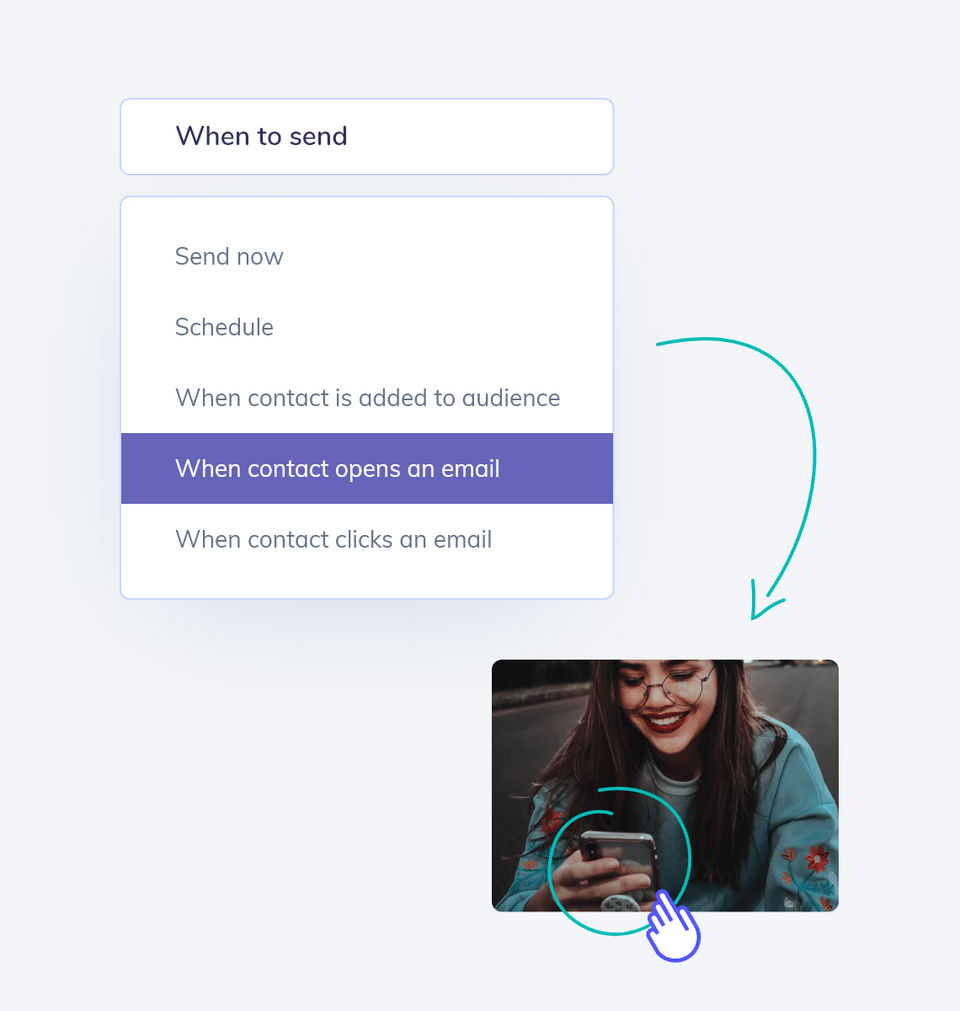960x1011 pixels.
Task: Click the phone grip under the phone
Action: tap(620, 903)
